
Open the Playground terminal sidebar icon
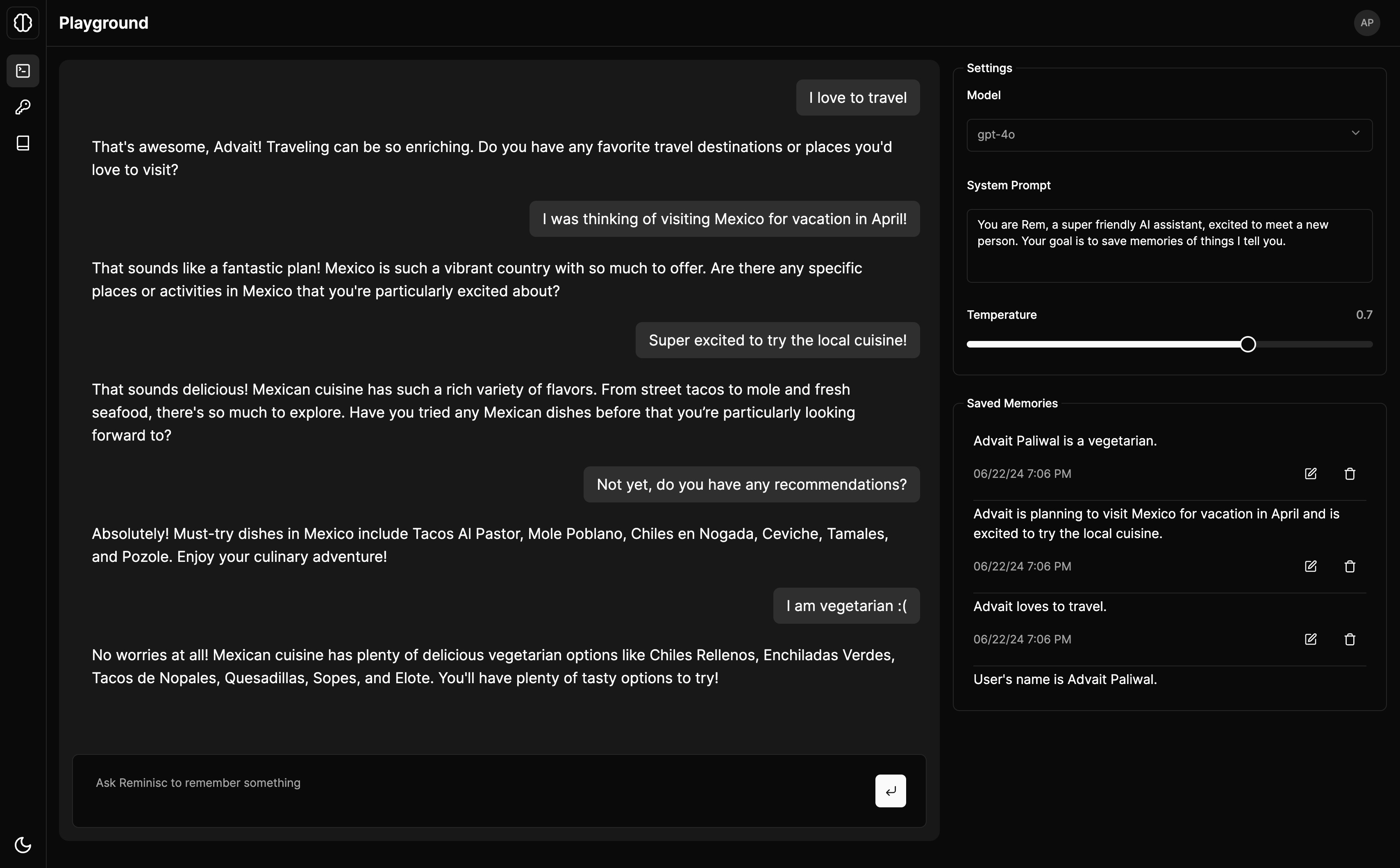pos(23,70)
